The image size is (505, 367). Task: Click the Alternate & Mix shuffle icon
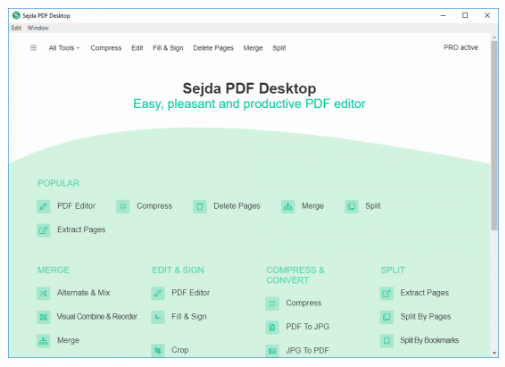click(x=43, y=293)
